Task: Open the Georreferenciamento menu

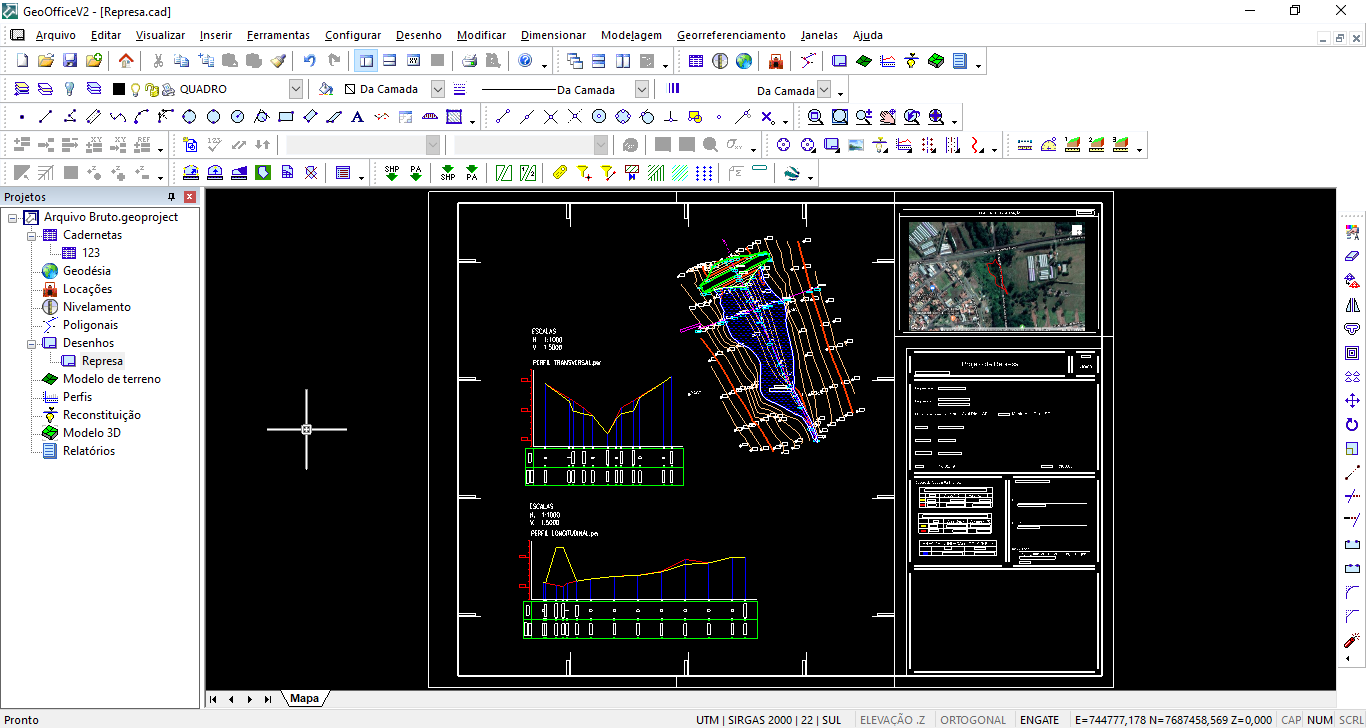Action: click(x=730, y=35)
